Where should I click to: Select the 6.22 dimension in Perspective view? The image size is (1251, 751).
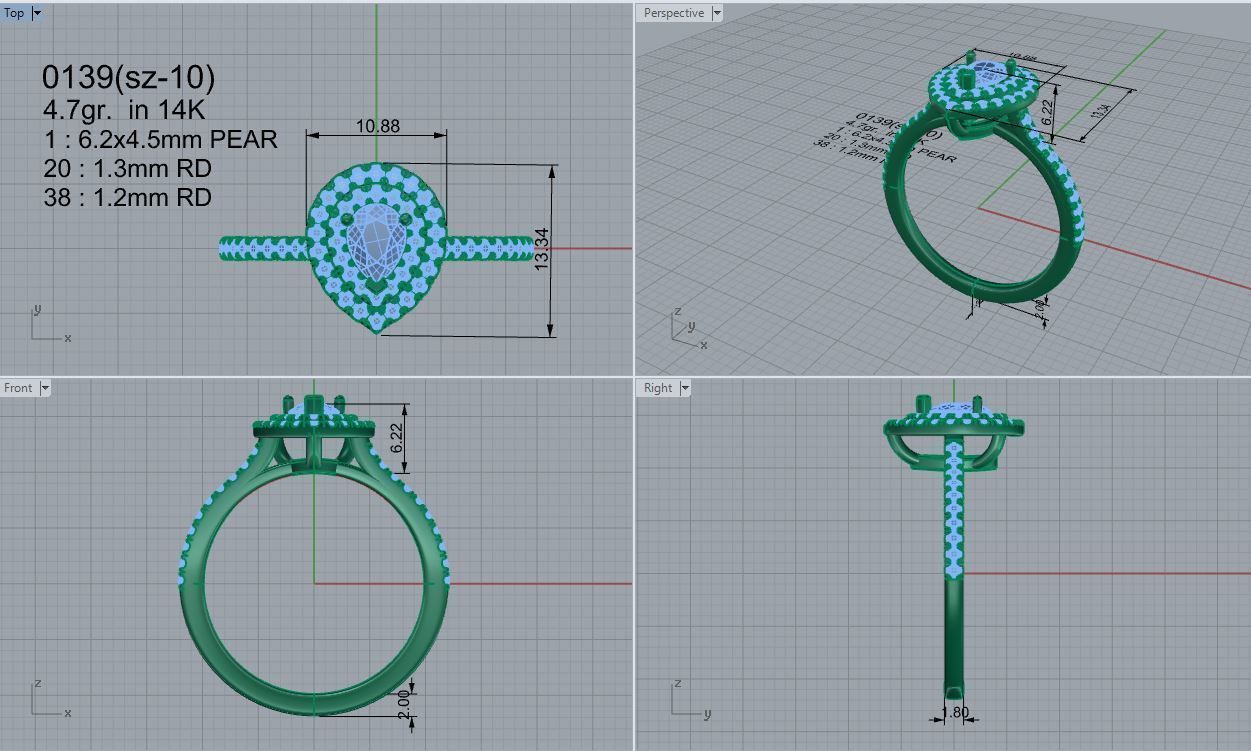pos(1047,112)
